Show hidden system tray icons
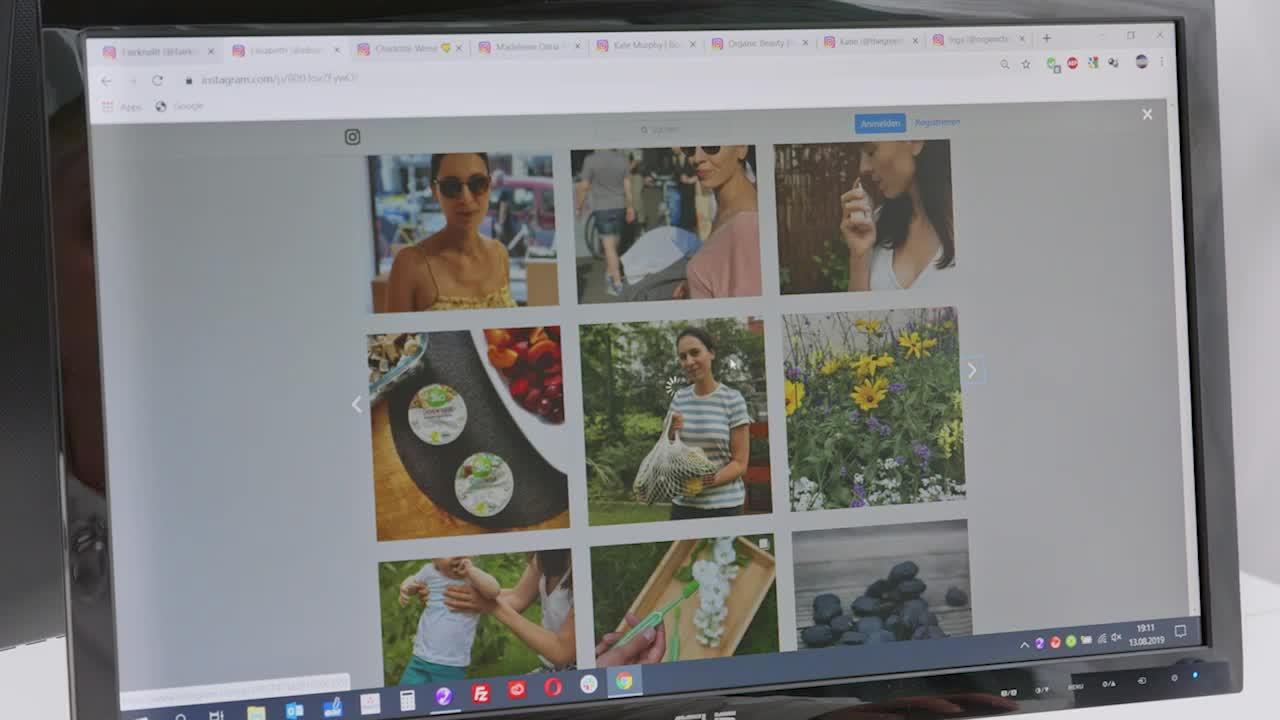The image size is (1280, 720). click(x=1024, y=645)
